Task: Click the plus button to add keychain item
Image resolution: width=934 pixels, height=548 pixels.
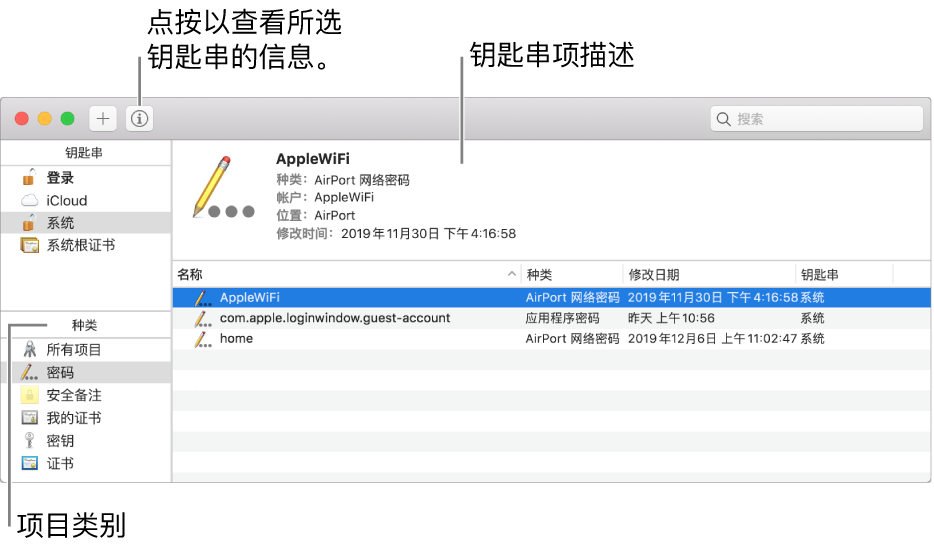Action: point(103,119)
